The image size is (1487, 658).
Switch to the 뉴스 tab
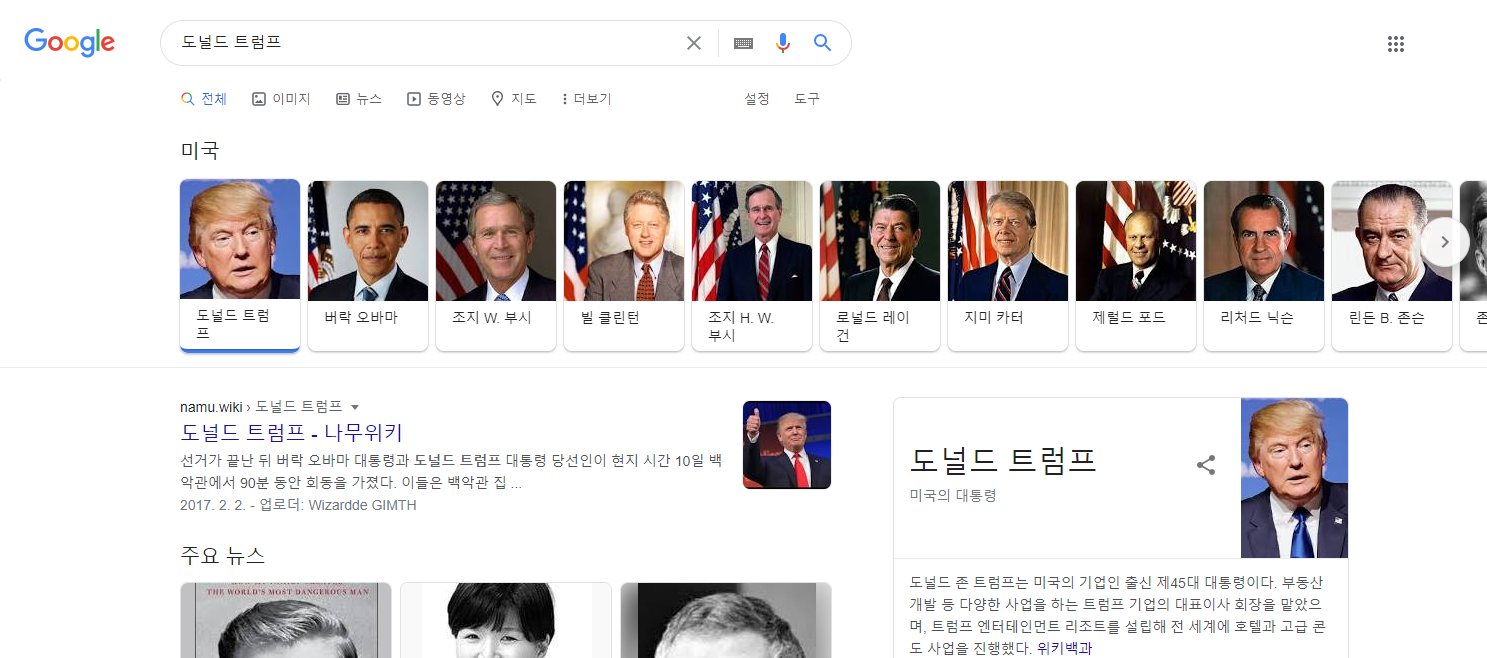[359, 99]
